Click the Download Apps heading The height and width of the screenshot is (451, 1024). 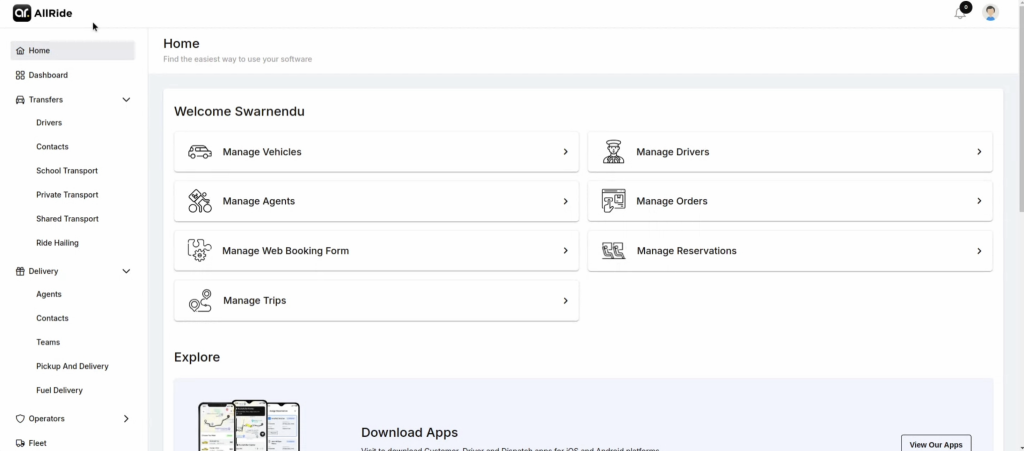click(409, 433)
